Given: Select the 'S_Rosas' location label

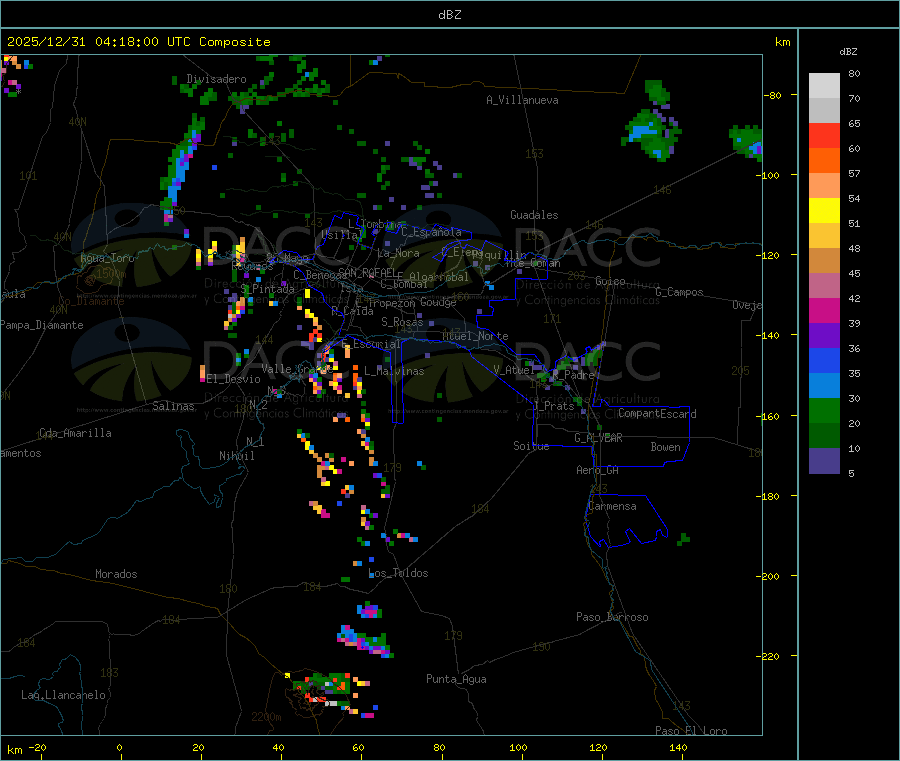Looking at the screenshot, I should (x=402, y=322).
